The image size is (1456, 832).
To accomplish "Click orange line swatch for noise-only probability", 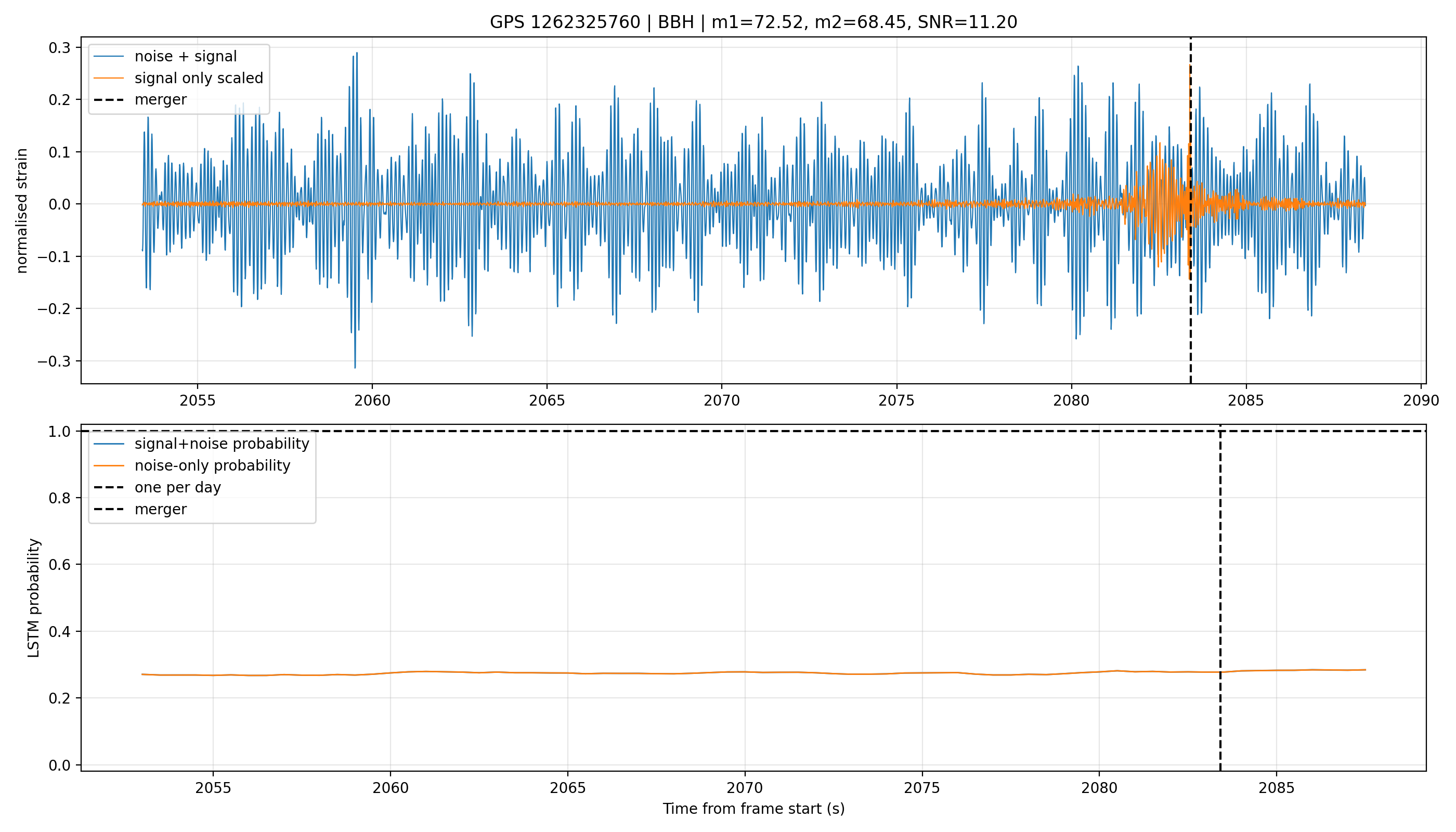I will 109,466.
